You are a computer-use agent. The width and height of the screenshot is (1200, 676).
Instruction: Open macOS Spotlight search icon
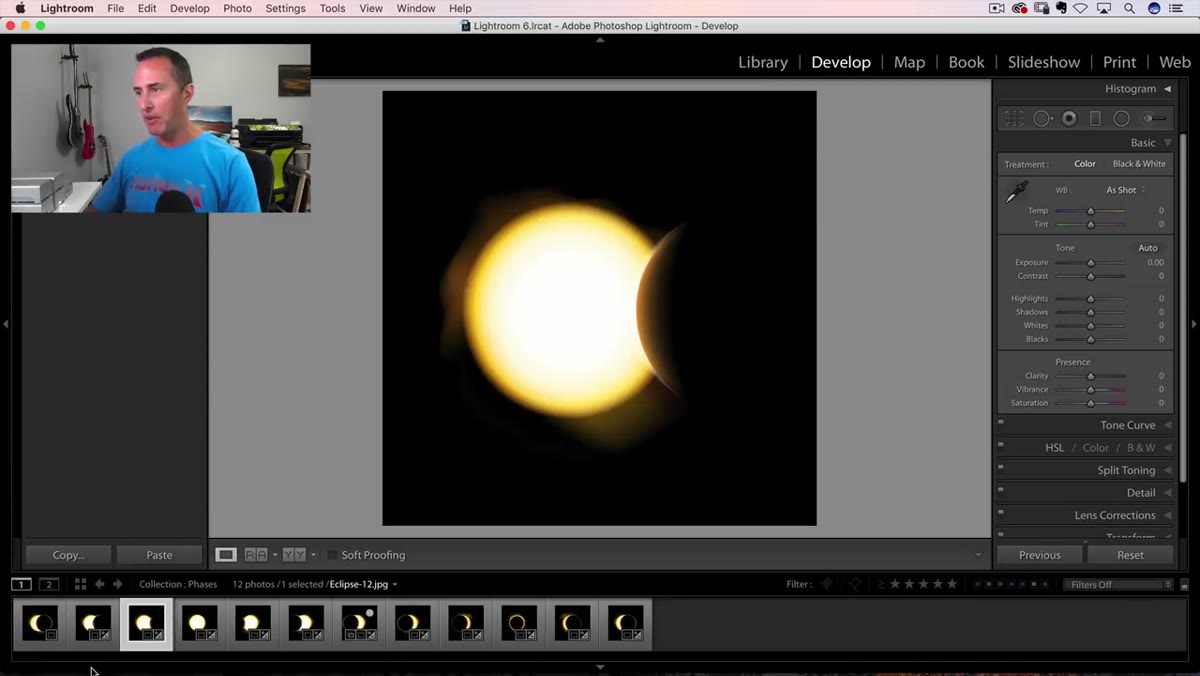tap(1129, 8)
